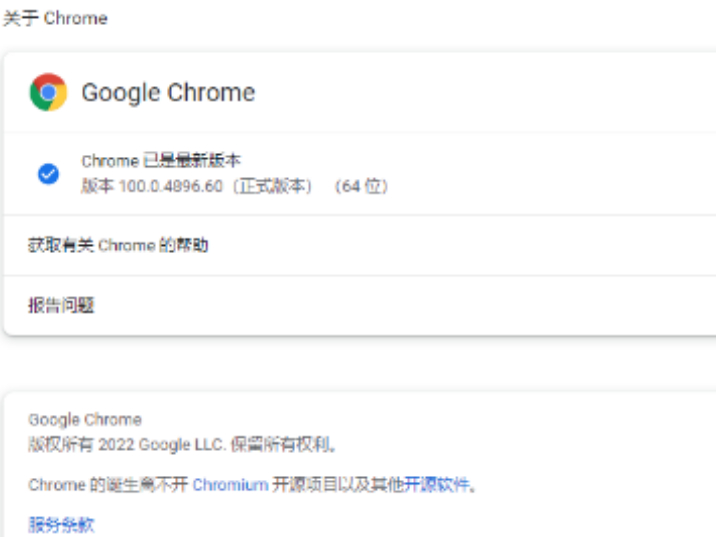The height and width of the screenshot is (537, 716).
Task: Click the (64 位) architecture label
Action: (x=361, y=186)
